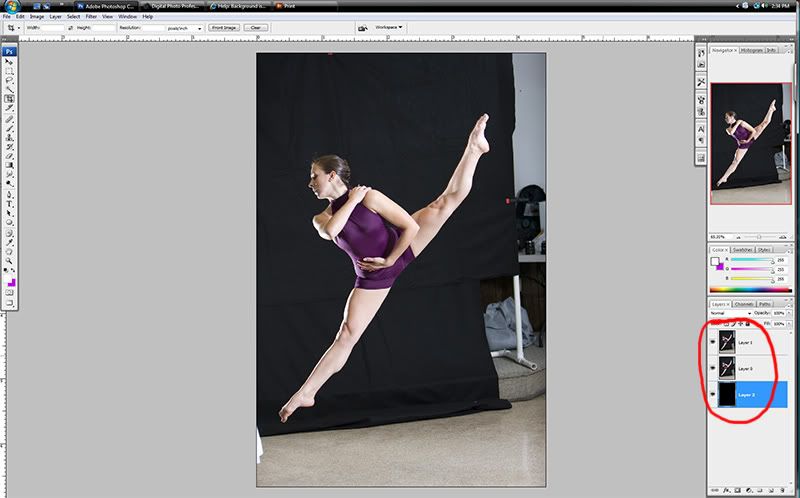This screenshot has height=498, width=800.
Task: Select the Pen tool
Action: point(9,194)
